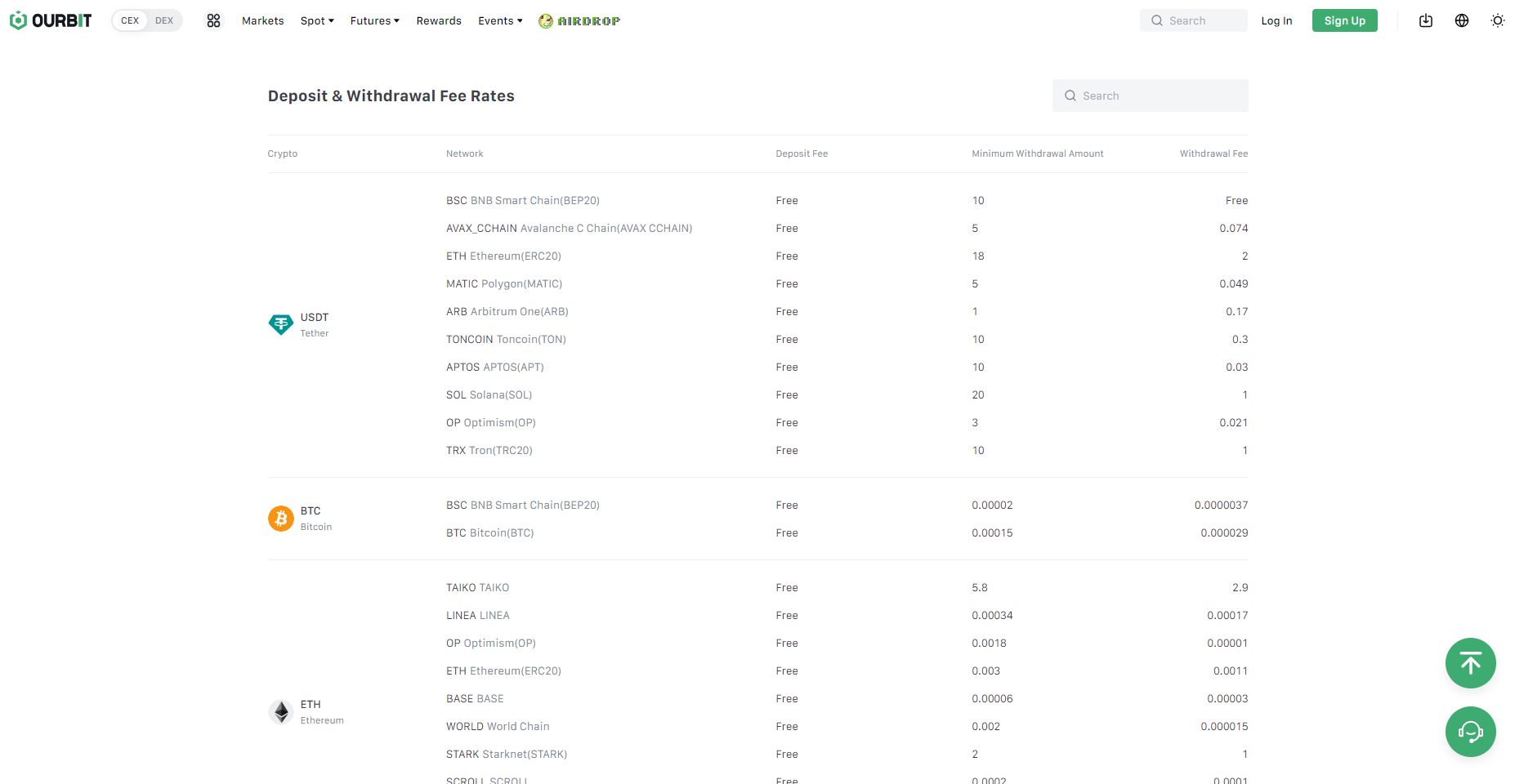The height and width of the screenshot is (784, 1515).
Task: Select USDT row AVAX_CCHAIN Avalanche C Chain
Action: 570,228
